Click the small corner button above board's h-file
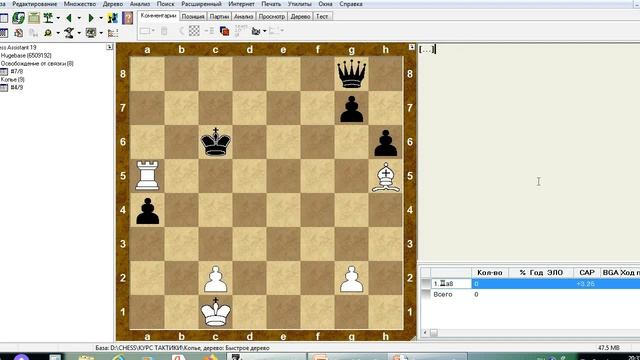 pos(411,47)
